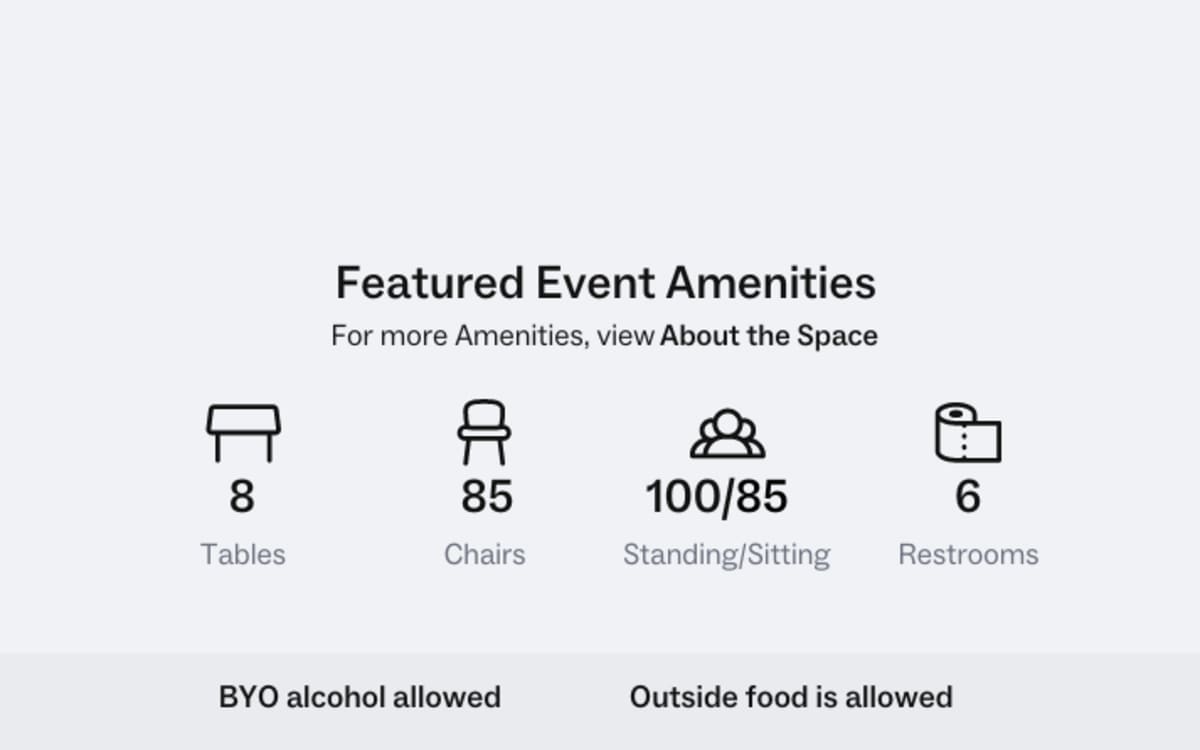1200x750 pixels.
Task: Click the Outside food is allowed text
Action: tap(791, 697)
